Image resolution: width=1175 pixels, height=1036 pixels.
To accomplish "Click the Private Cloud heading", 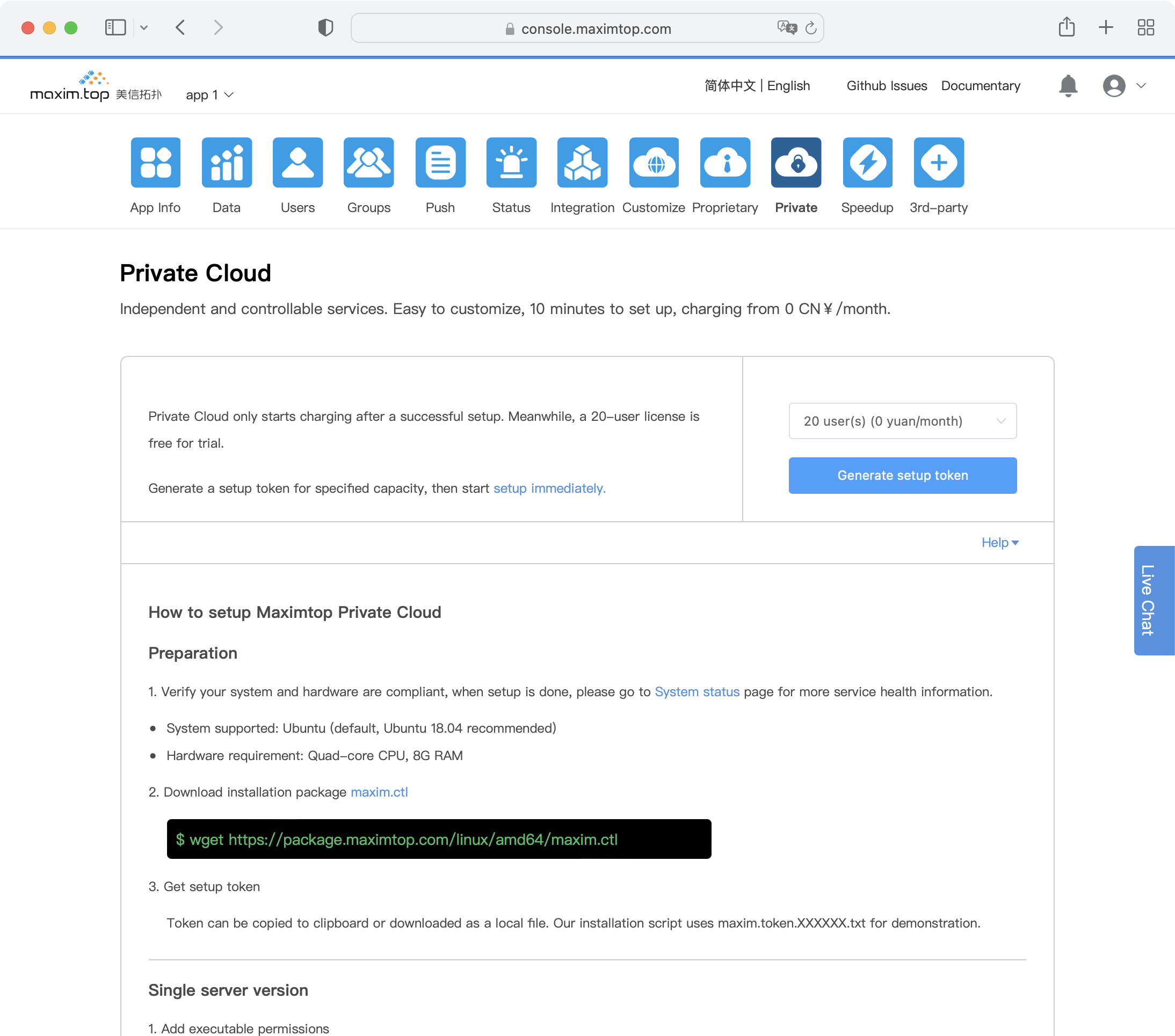I will (x=195, y=273).
